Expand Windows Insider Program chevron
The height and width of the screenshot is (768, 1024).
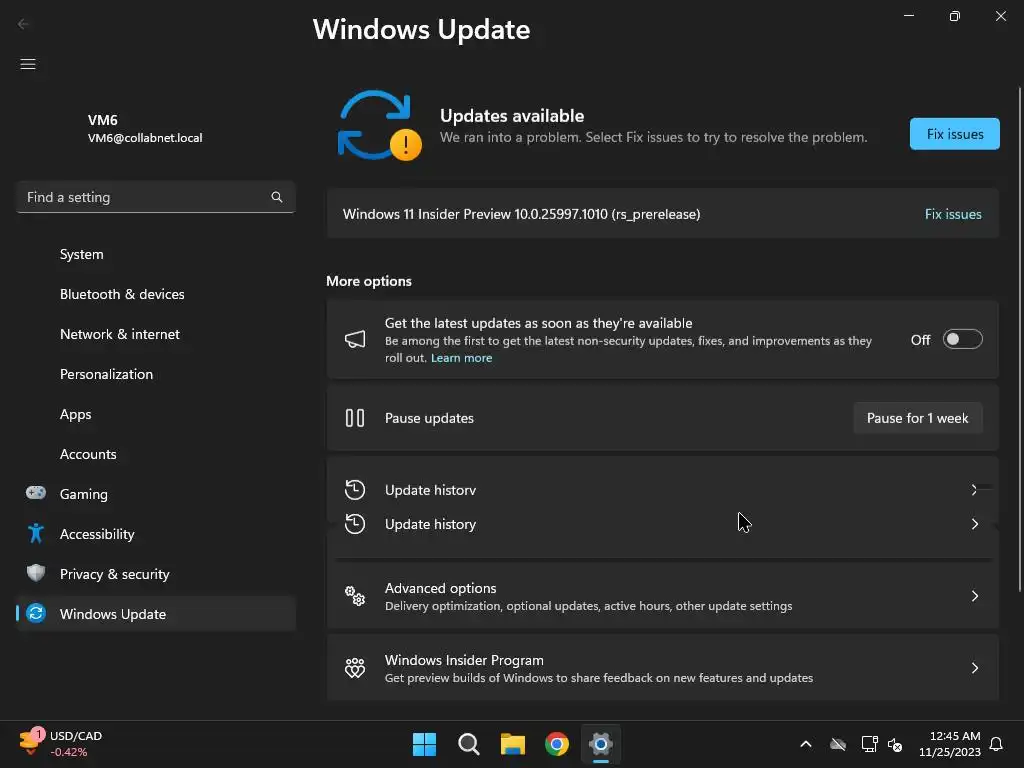coord(974,667)
